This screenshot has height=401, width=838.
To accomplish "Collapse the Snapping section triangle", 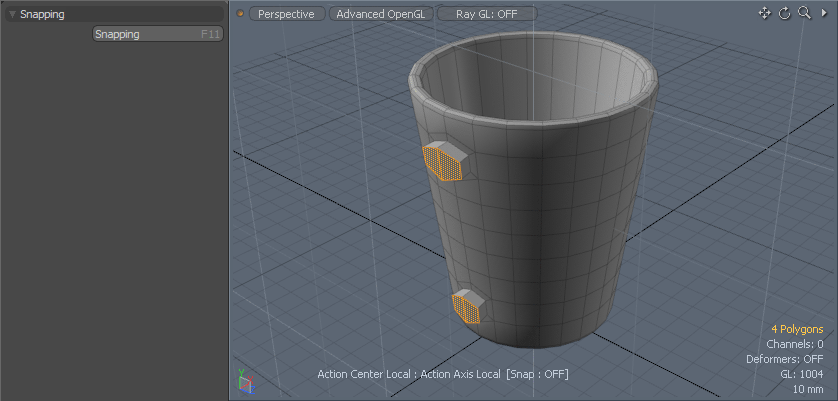I will (12, 15).
